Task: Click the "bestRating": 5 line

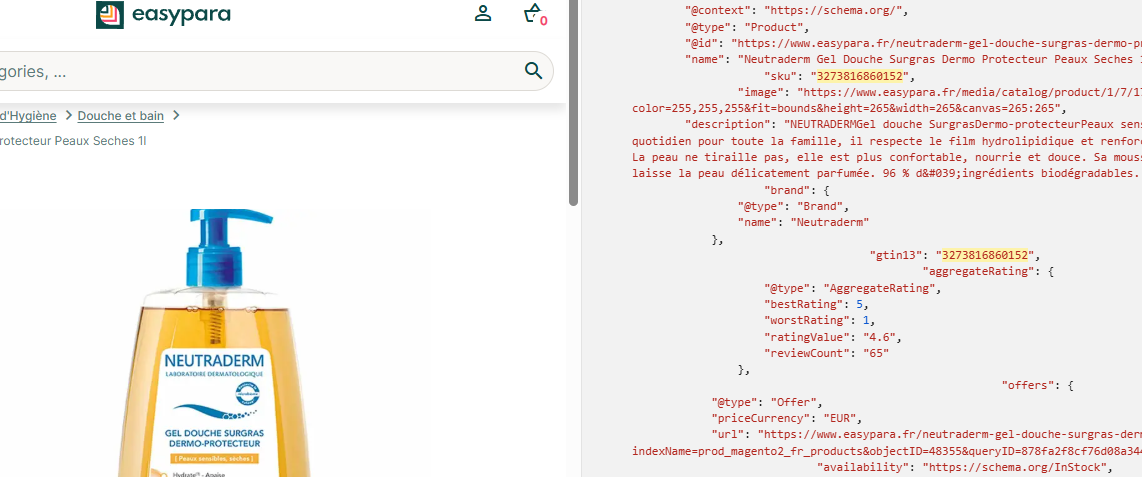Action: (816, 304)
